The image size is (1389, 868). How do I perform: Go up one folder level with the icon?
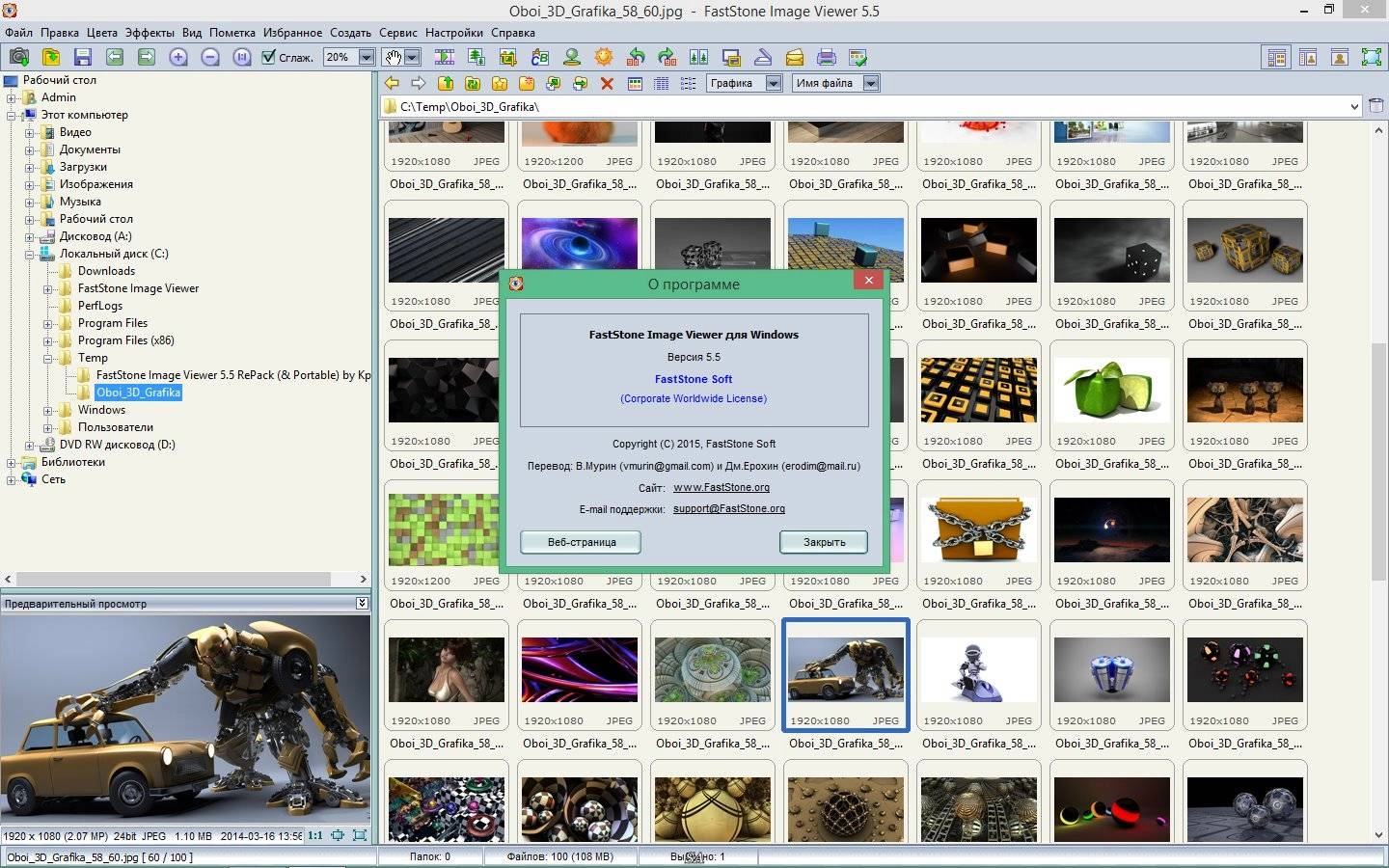click(x=446, y=83)
